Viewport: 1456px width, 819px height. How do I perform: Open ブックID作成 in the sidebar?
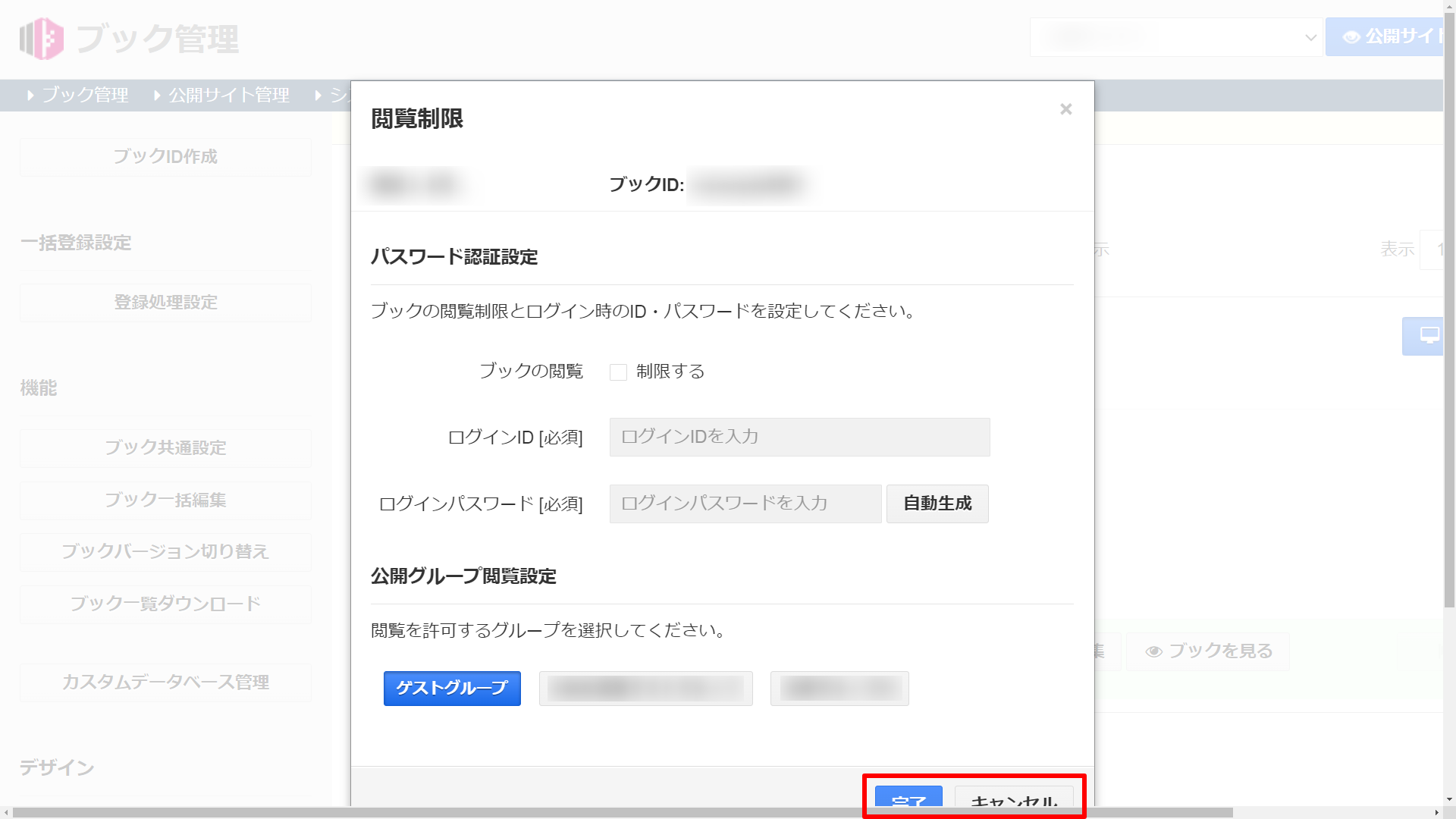click(x=165, y=157)
